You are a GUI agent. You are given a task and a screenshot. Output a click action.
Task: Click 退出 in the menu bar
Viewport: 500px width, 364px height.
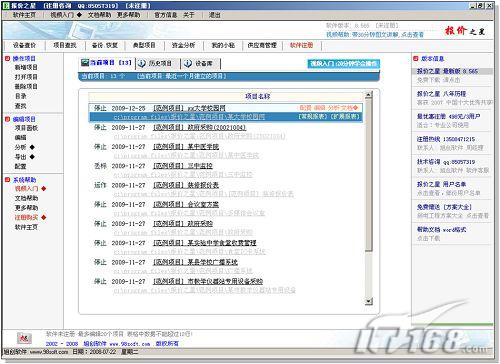tap(215, 15)
